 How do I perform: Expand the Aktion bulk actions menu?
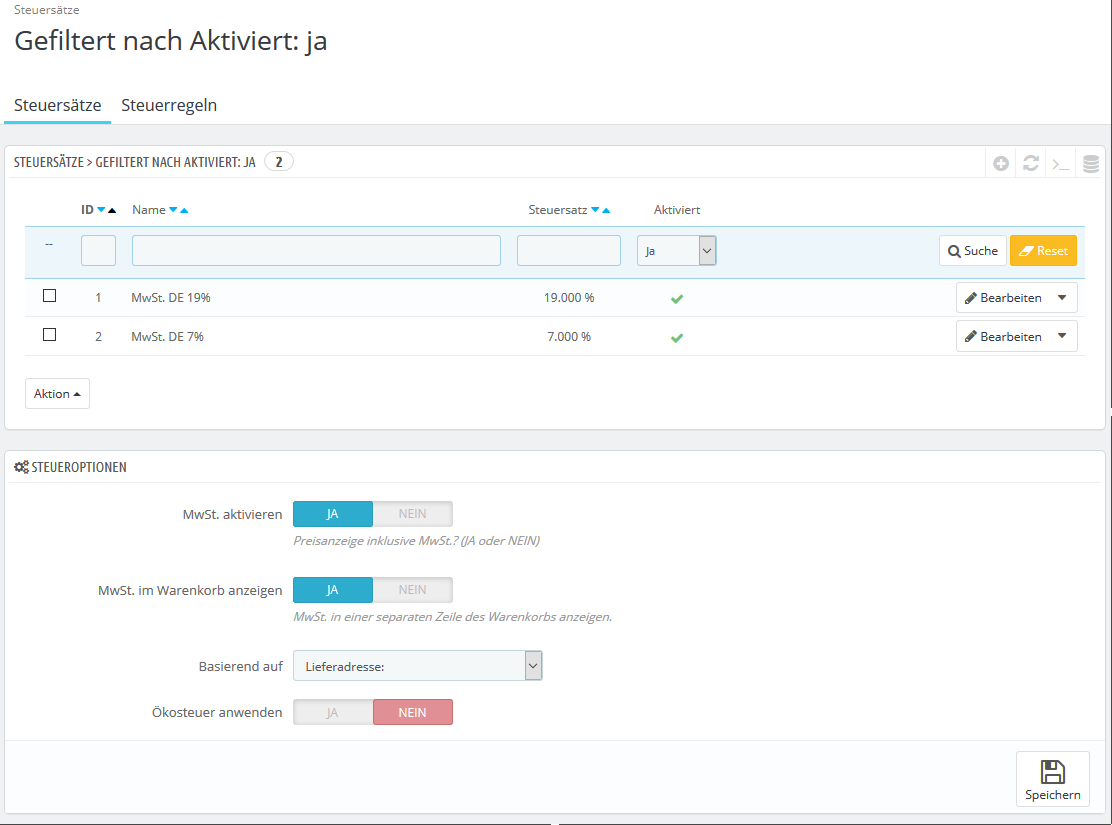(x=57, y=394)
